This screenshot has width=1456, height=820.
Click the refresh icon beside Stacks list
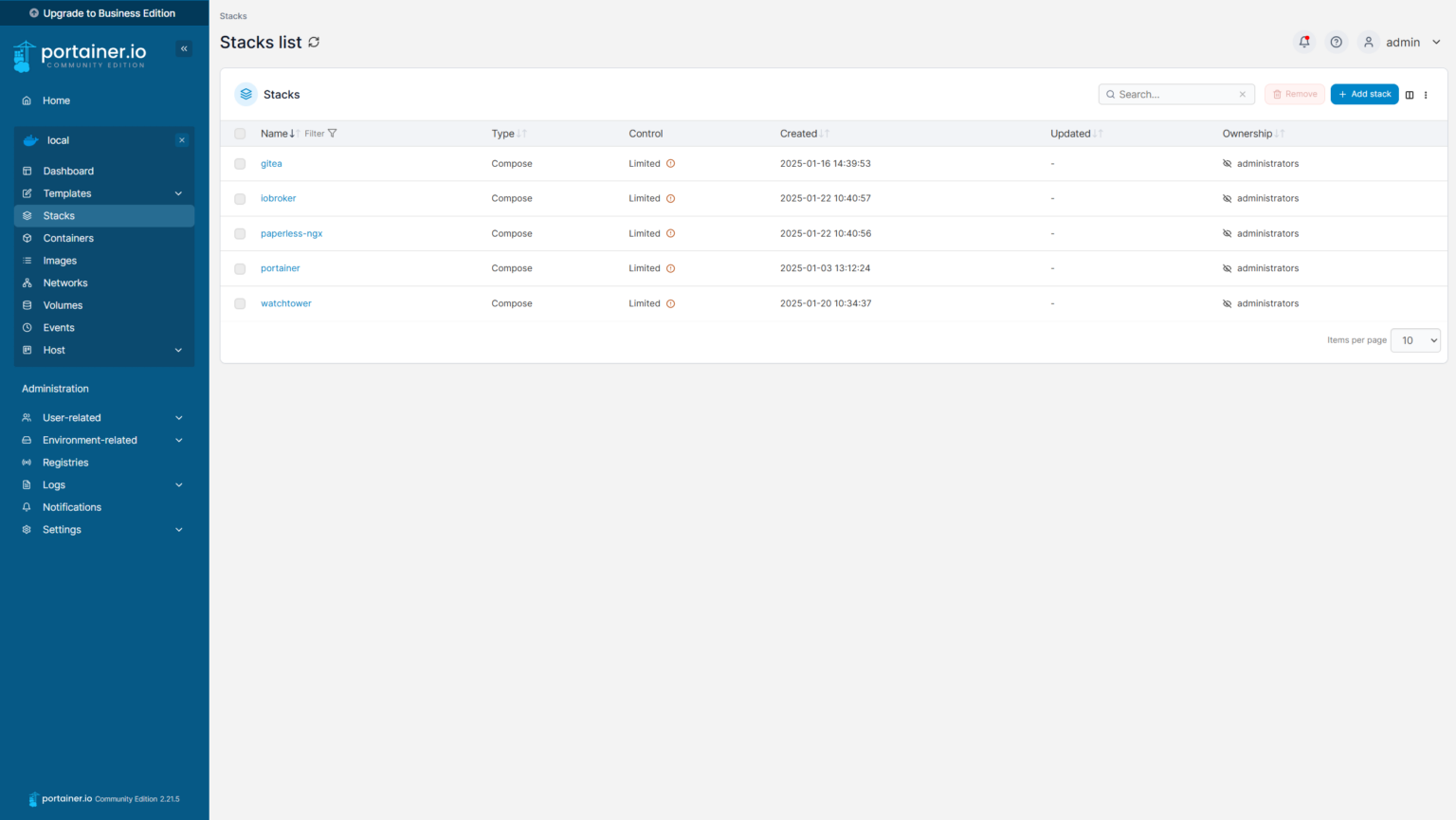tap(314, 42)
